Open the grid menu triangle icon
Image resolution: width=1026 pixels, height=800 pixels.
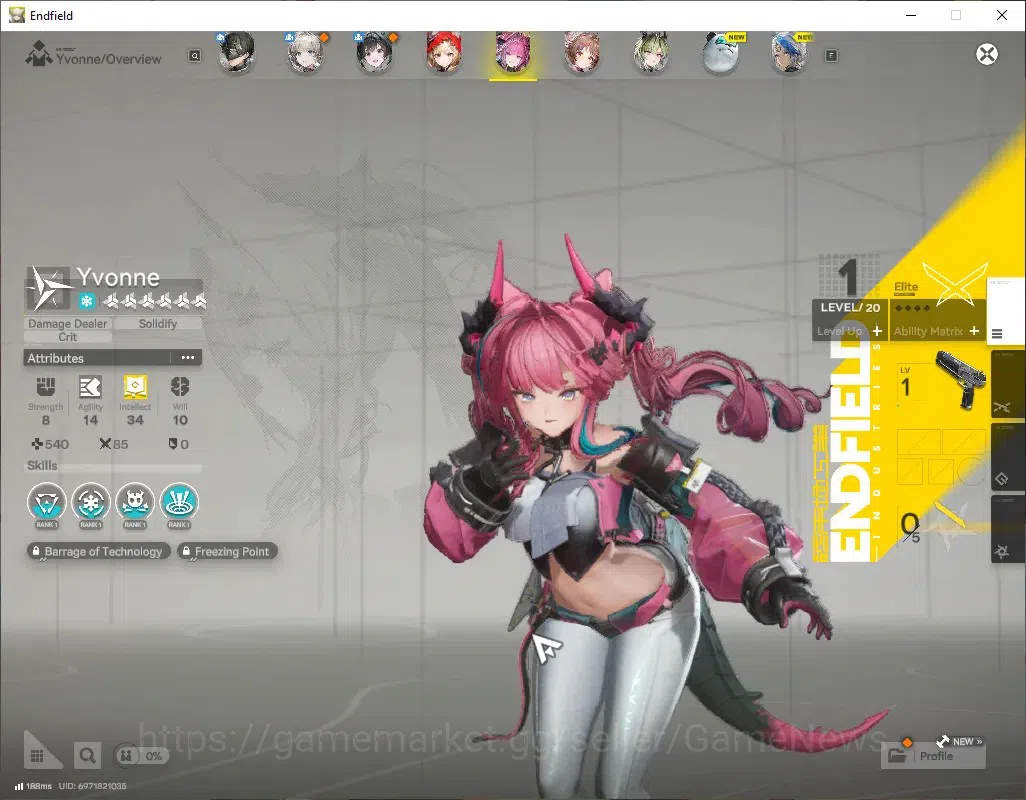39,752
